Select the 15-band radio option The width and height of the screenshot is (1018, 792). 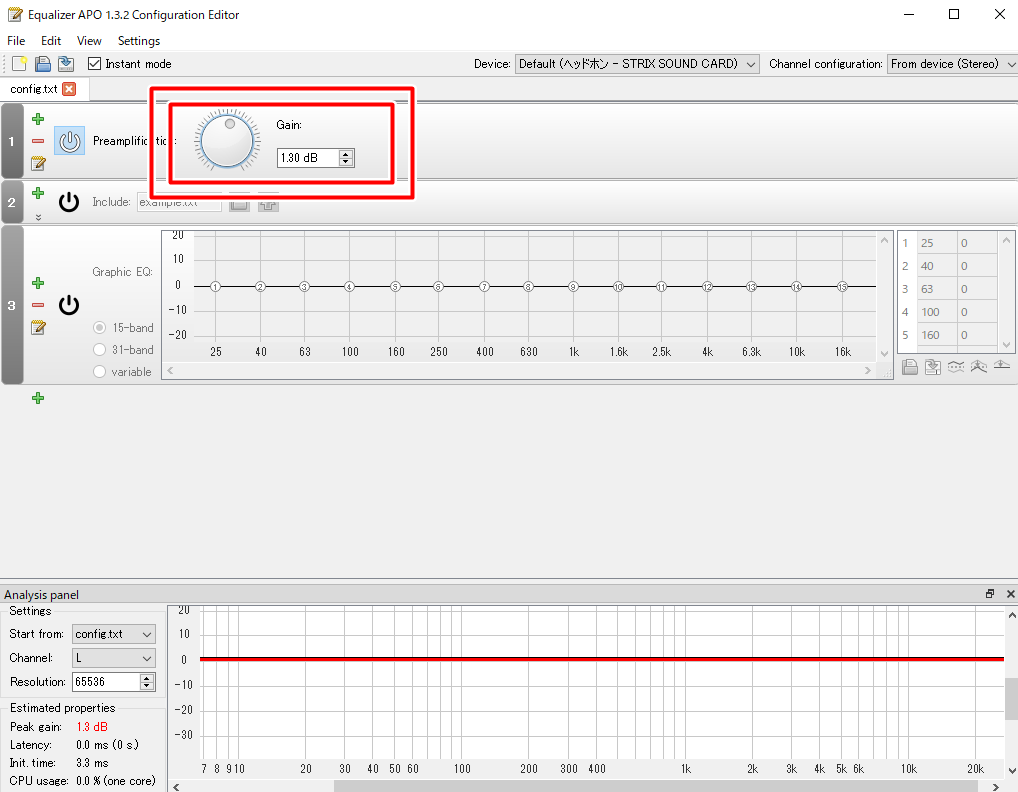click(99, 328)
